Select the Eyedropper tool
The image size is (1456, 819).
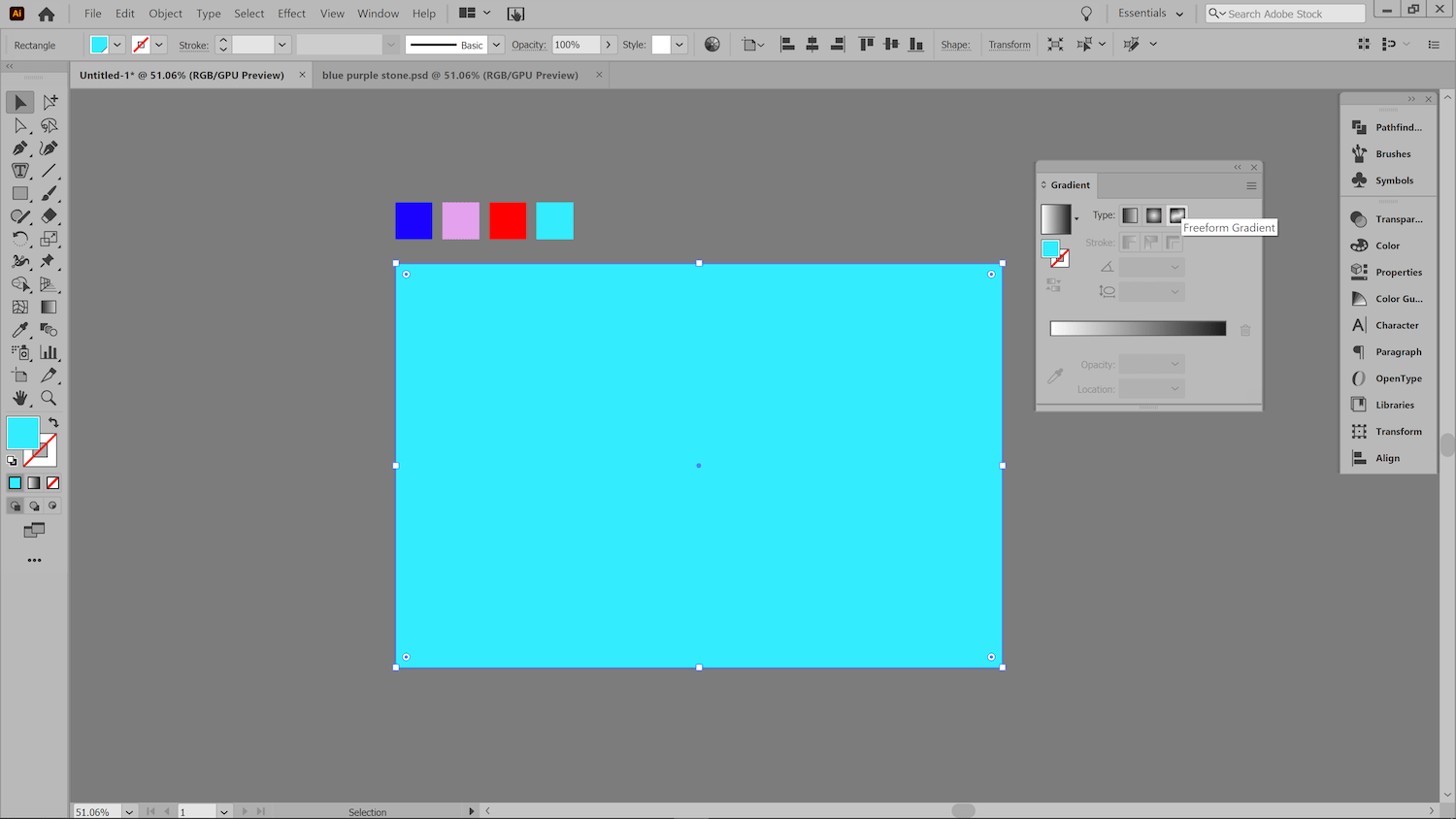[x=19, y=329]
